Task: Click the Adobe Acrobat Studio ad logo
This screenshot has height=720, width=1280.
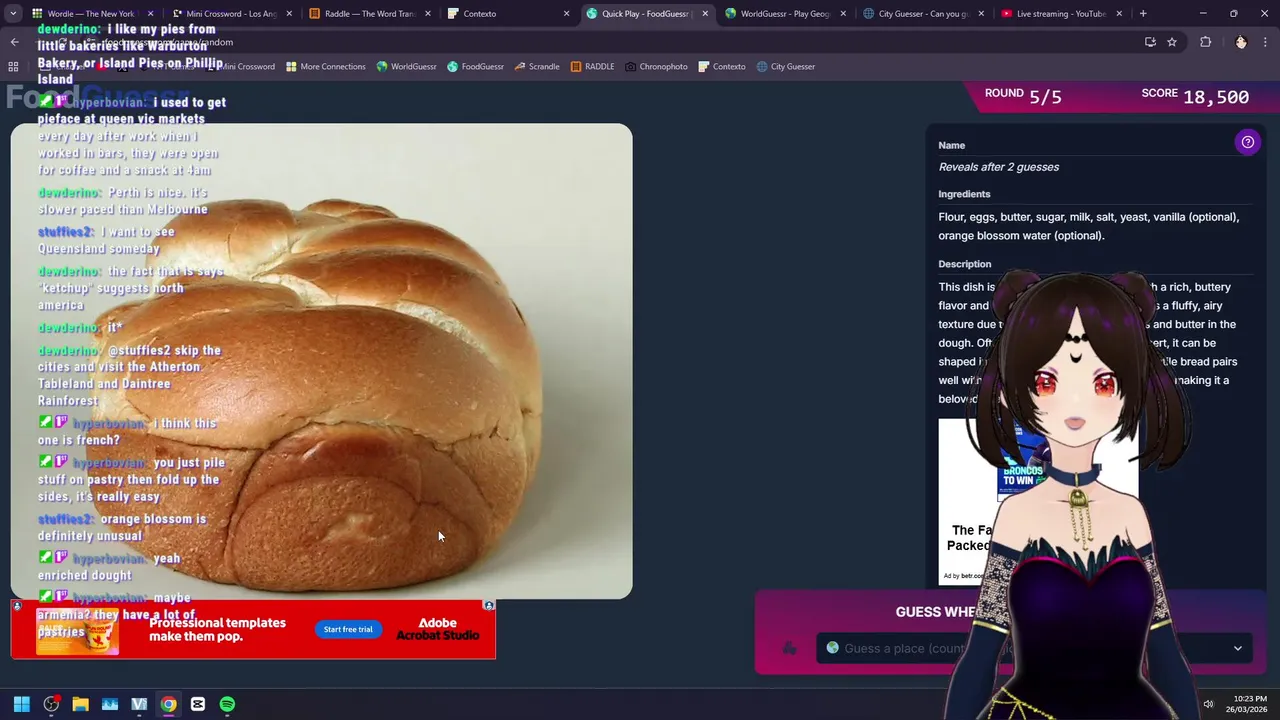Action: [437, 629]
